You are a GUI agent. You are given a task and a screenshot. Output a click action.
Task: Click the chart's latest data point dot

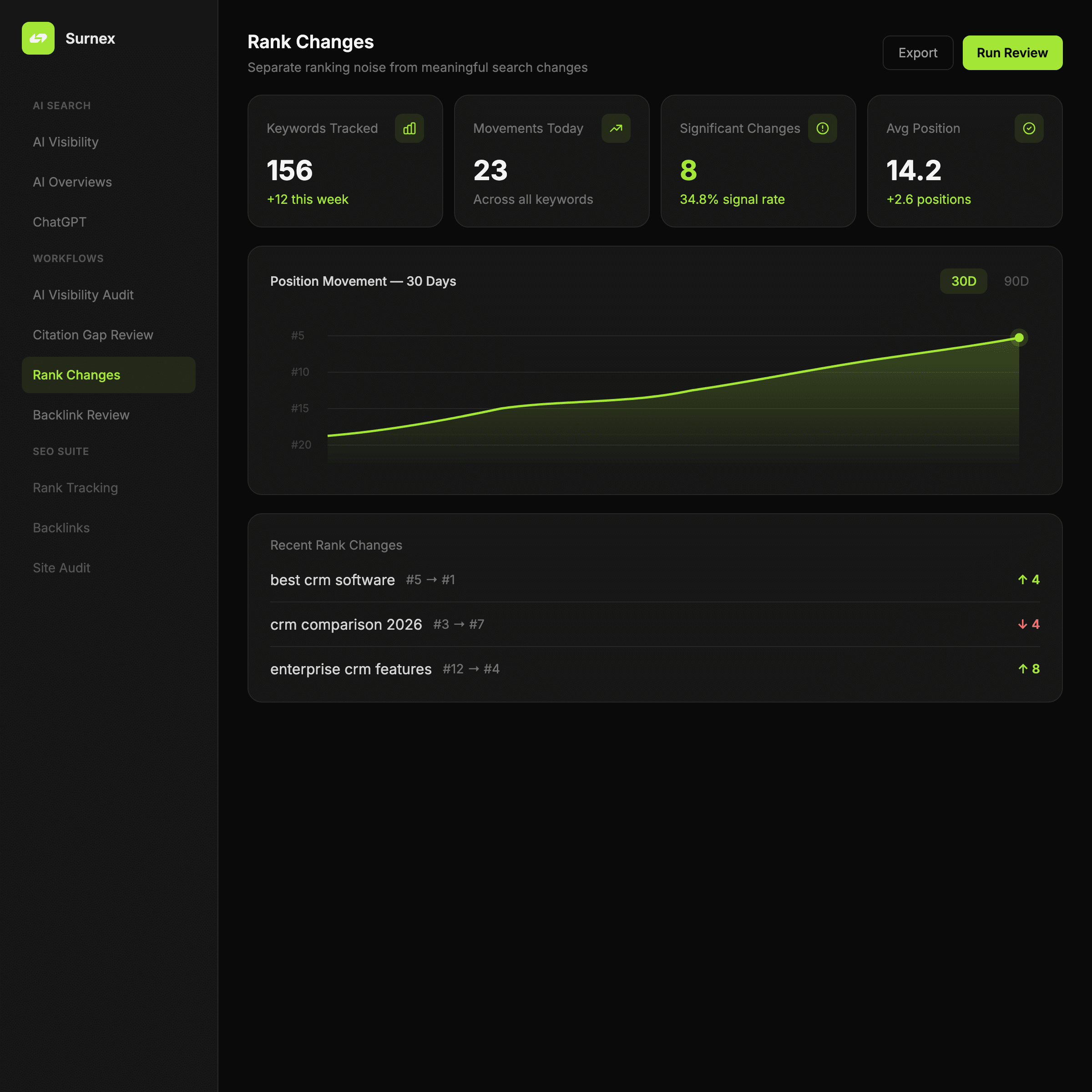pos(1019,338)
